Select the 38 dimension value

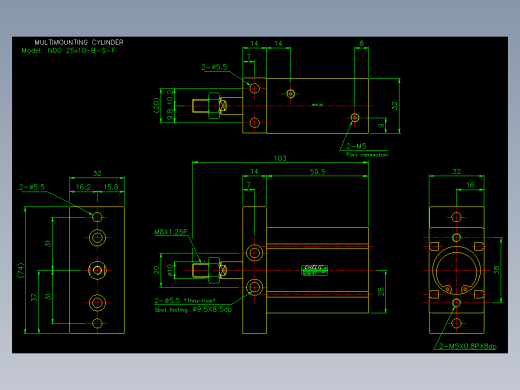coord(496,270)
